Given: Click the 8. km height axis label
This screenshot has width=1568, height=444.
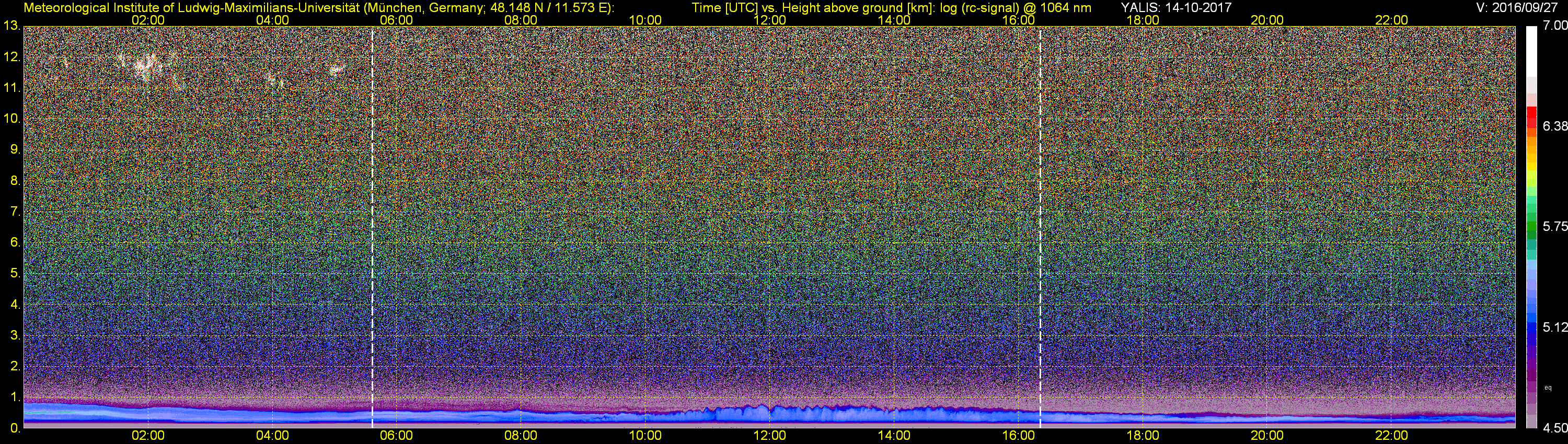Looking at the screenshot, I should pyautogui.click(x=15, y=181).
